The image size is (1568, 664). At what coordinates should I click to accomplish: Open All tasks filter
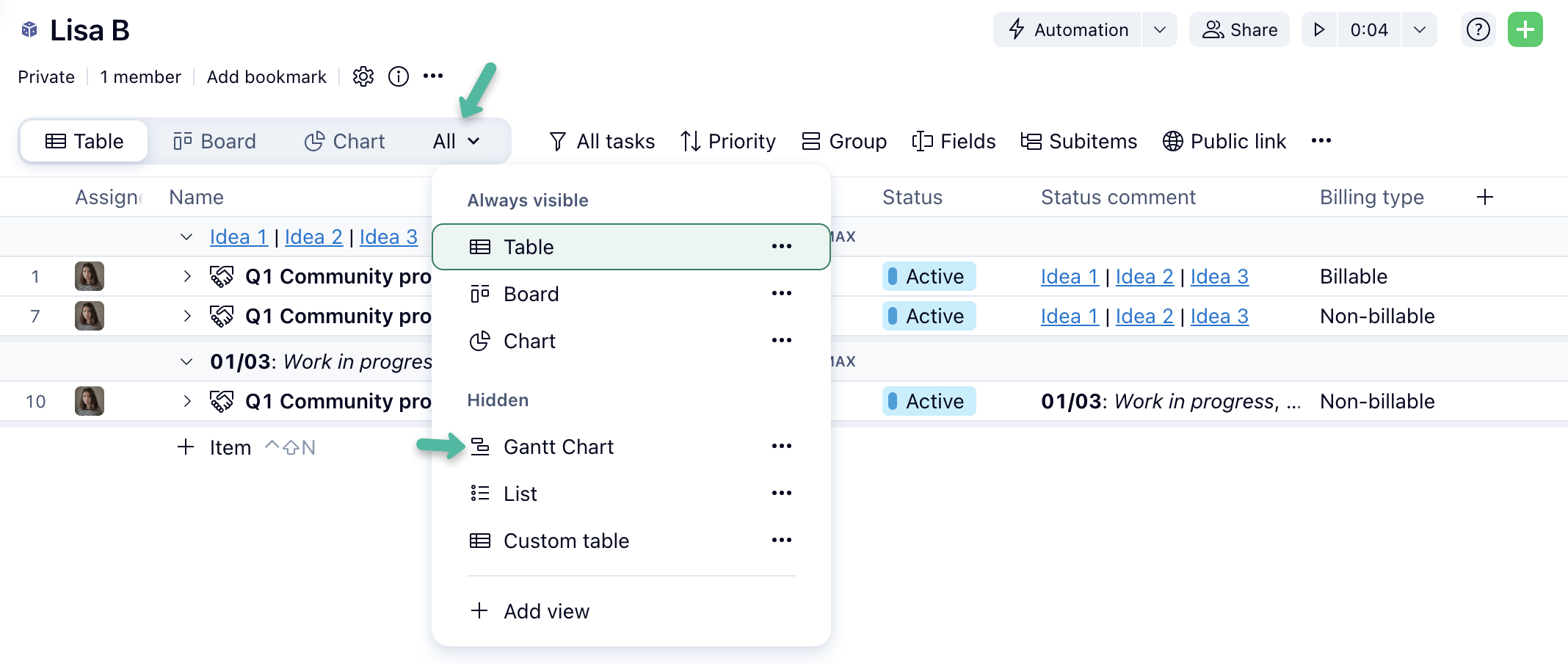tap(602, 141)
